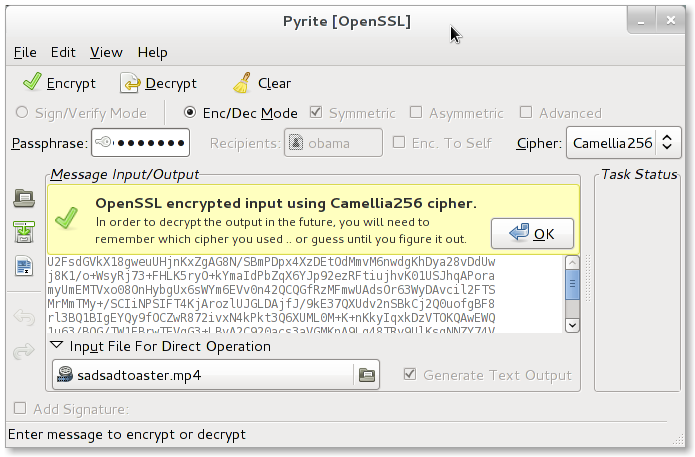Collapse Input File For Direct Operation expander
Screen dimensions: 695x457
(x=57, y=345)
